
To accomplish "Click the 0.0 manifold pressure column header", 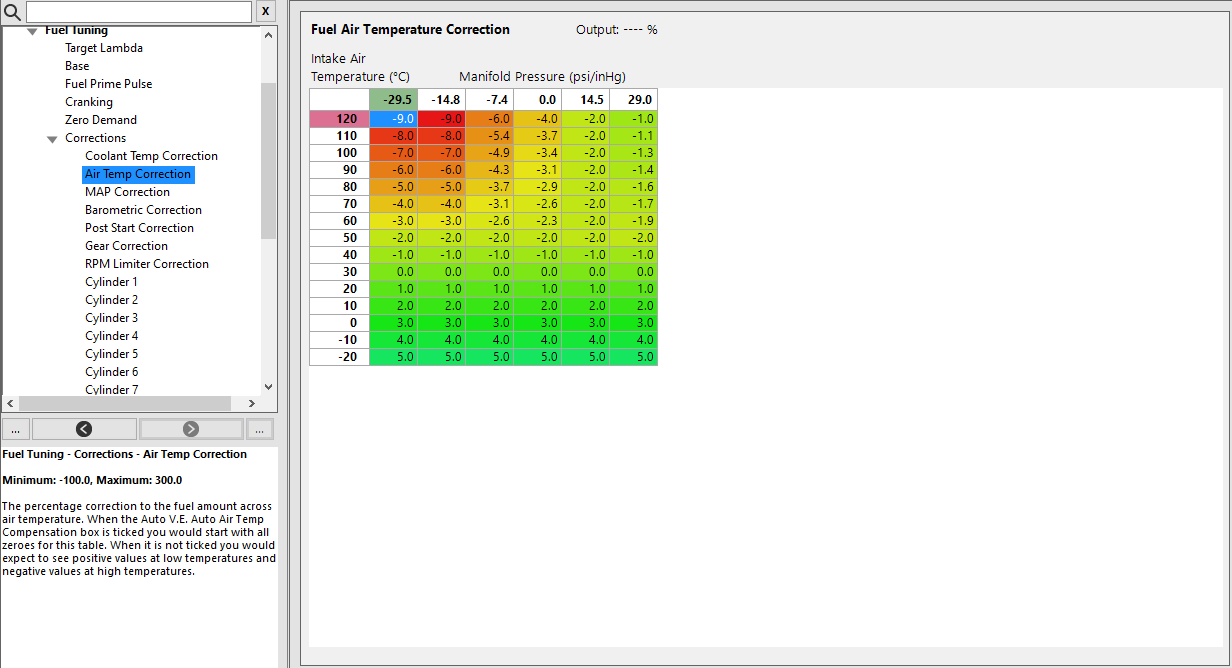I will pyautogui.click(x=538, y=99).
